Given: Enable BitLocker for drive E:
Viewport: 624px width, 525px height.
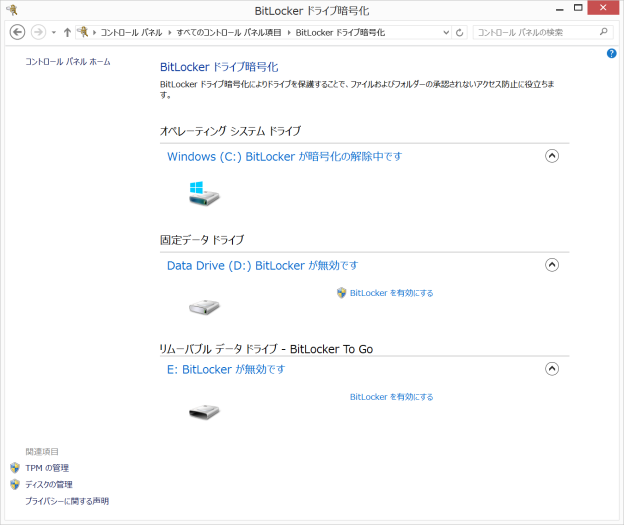Looking at the screenshot, I should [392, 397].
